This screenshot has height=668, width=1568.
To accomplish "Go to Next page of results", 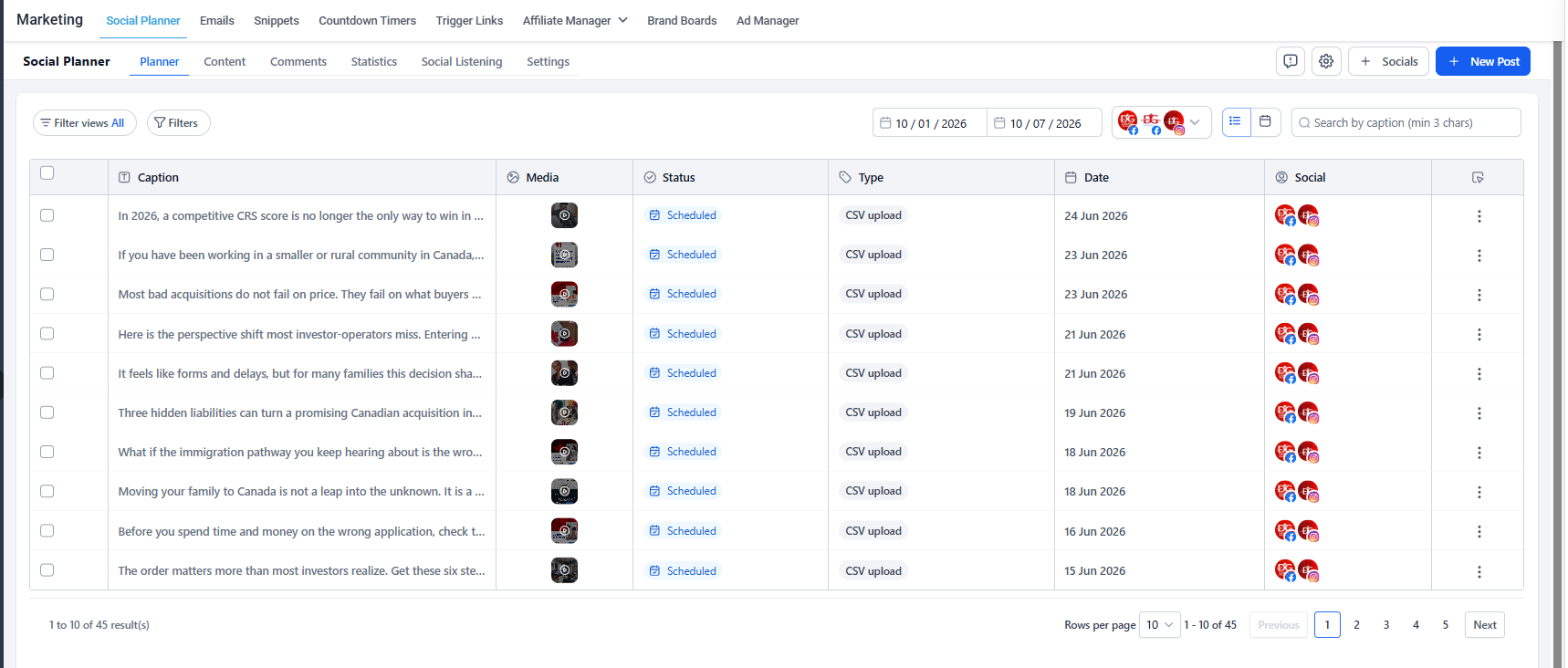I will point(1485,625).
